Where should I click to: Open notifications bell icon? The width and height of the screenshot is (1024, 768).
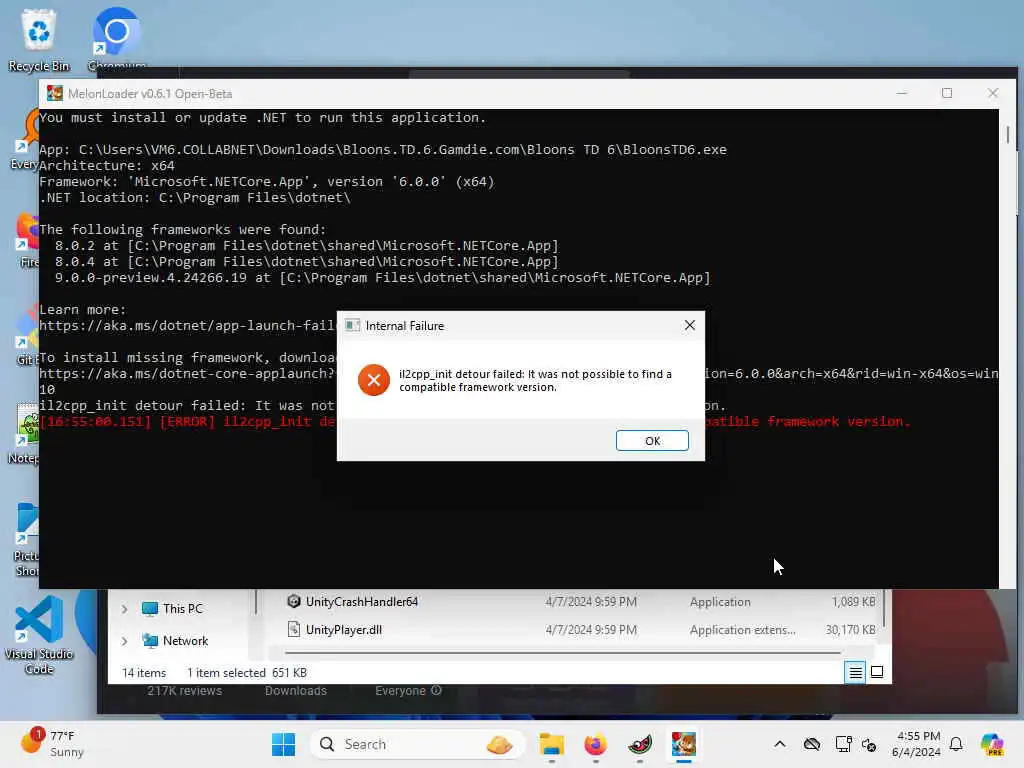[x=956, y=744]
